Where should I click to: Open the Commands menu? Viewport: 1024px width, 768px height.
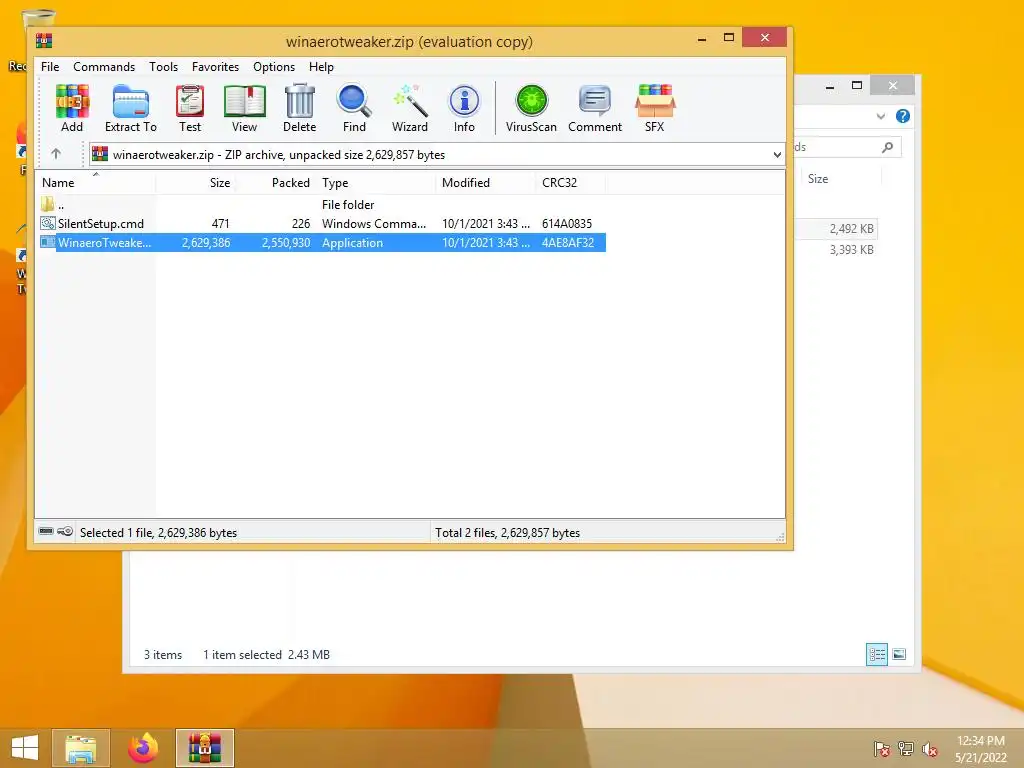coord(104,67)
